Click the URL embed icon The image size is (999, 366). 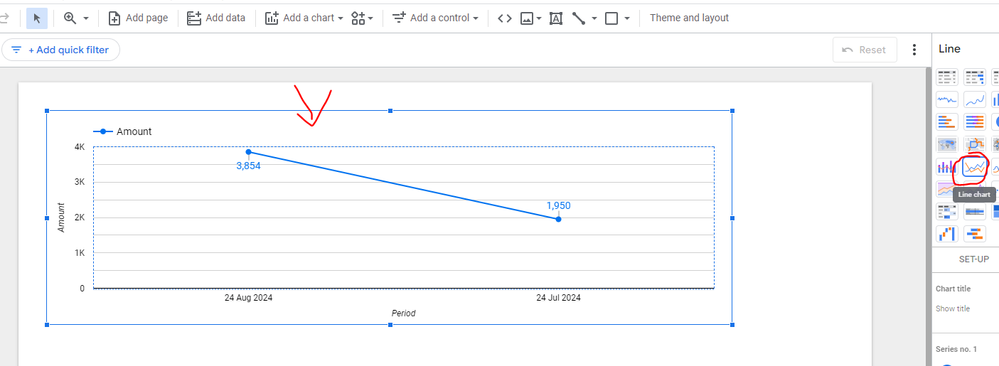pos(505,18)
